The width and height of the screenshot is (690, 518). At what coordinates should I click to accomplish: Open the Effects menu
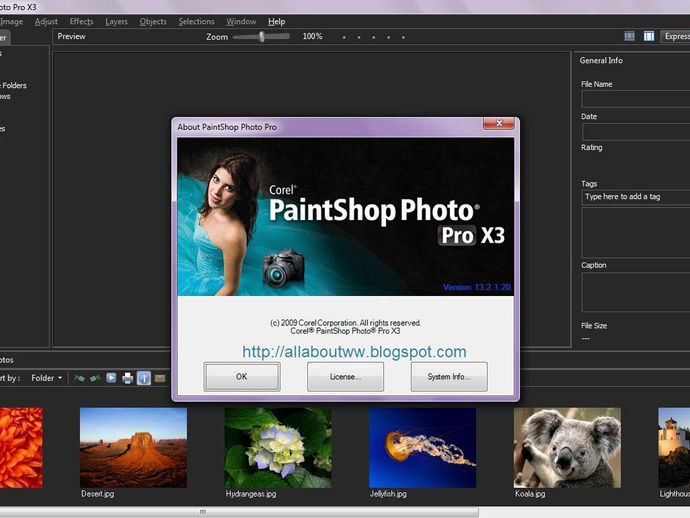click(x=81, y=22)
